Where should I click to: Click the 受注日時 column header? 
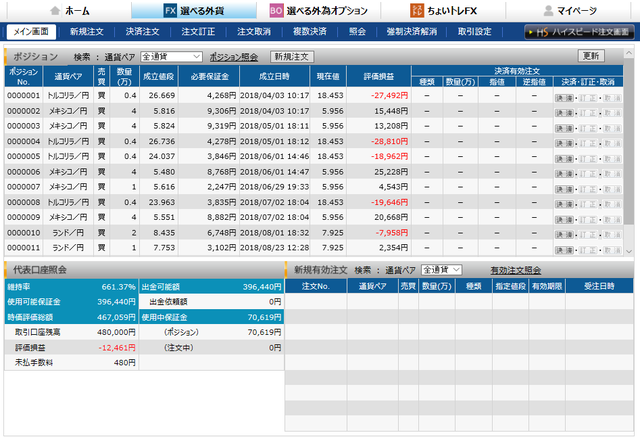click(x=599, y=286)
